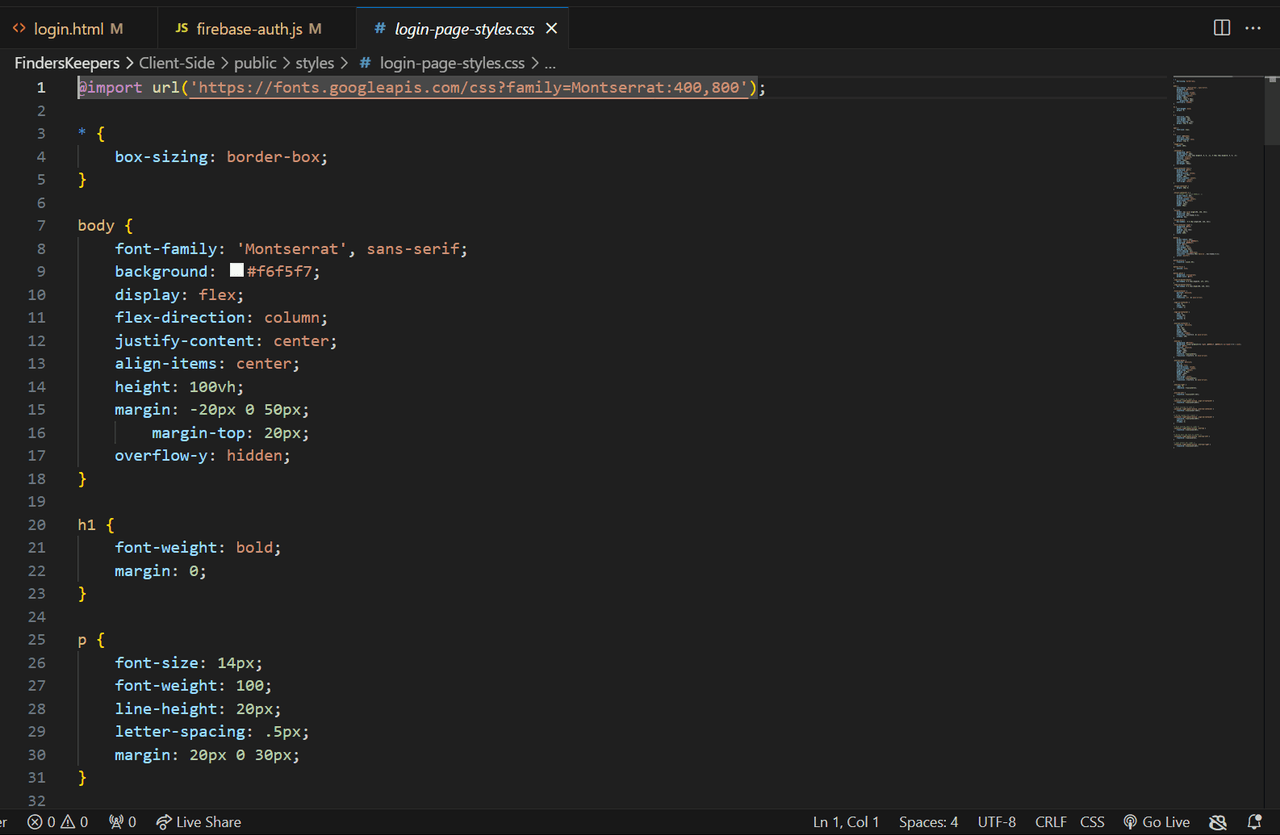
Task: Launch Go Live server from status bar
Action: [x=1156, y=822]
